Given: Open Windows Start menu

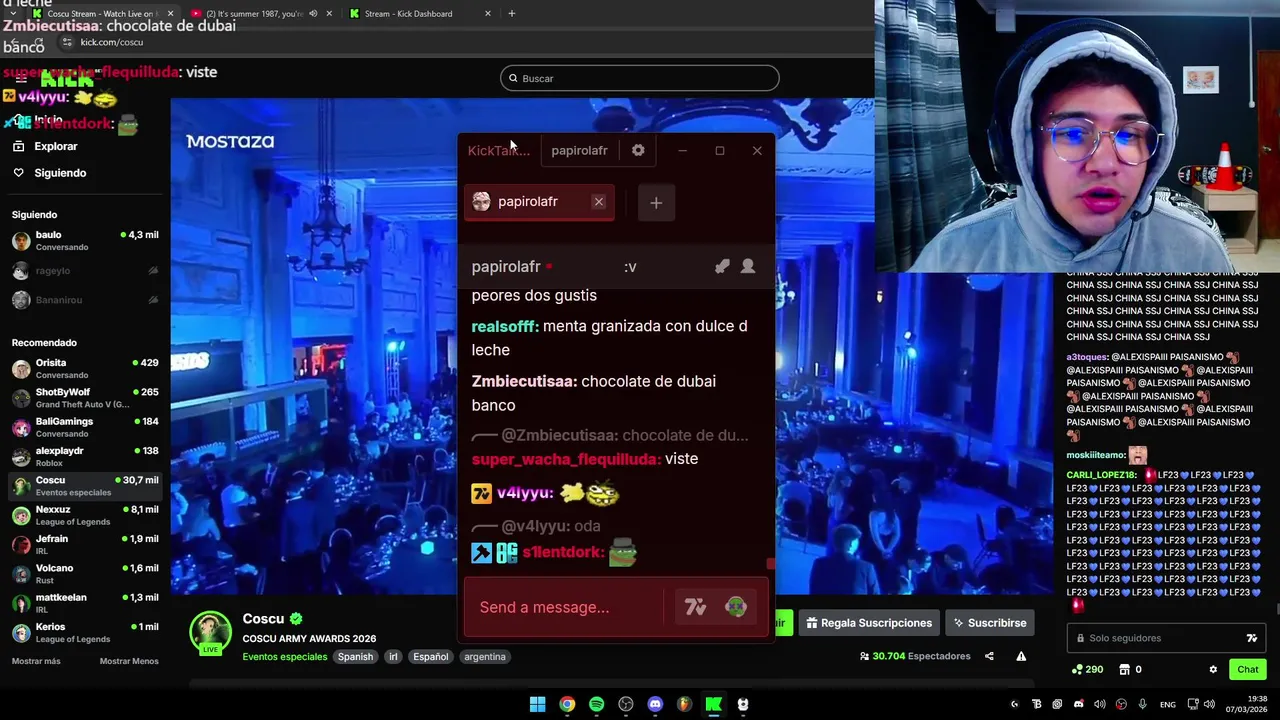Looking at the screenshot, I should (537, 704).
